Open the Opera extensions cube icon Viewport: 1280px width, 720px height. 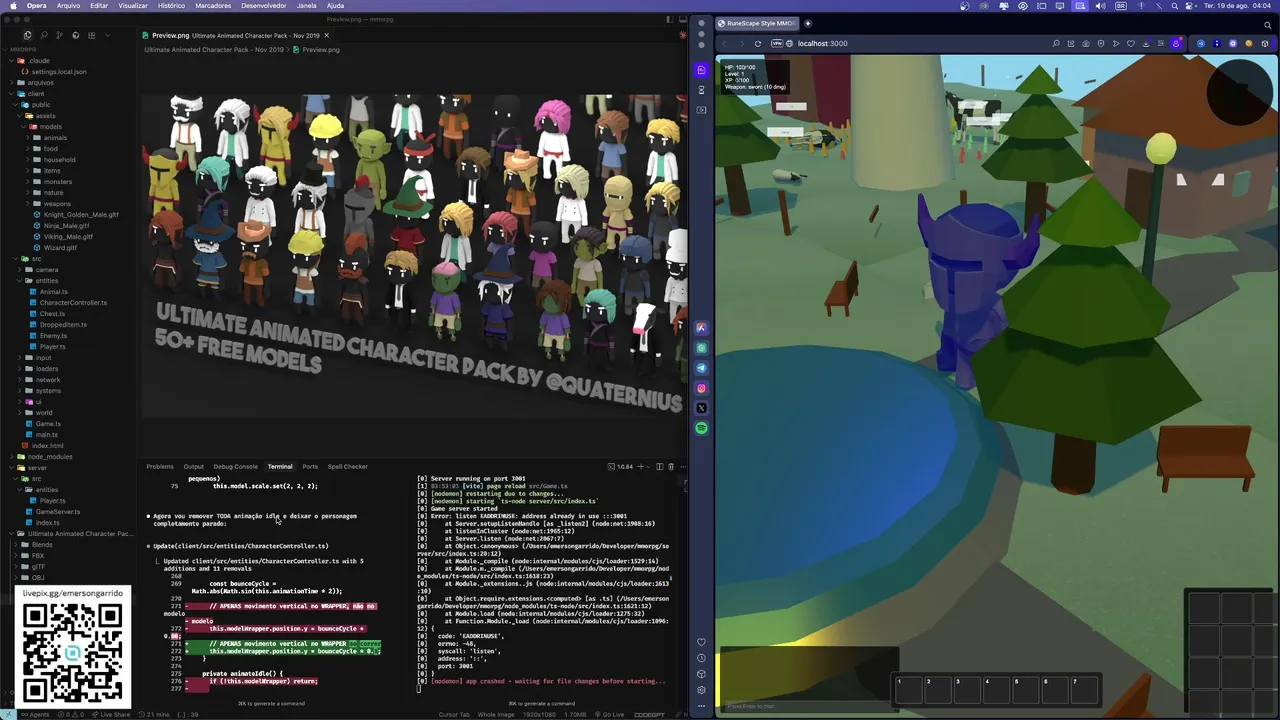(1265, 43)
